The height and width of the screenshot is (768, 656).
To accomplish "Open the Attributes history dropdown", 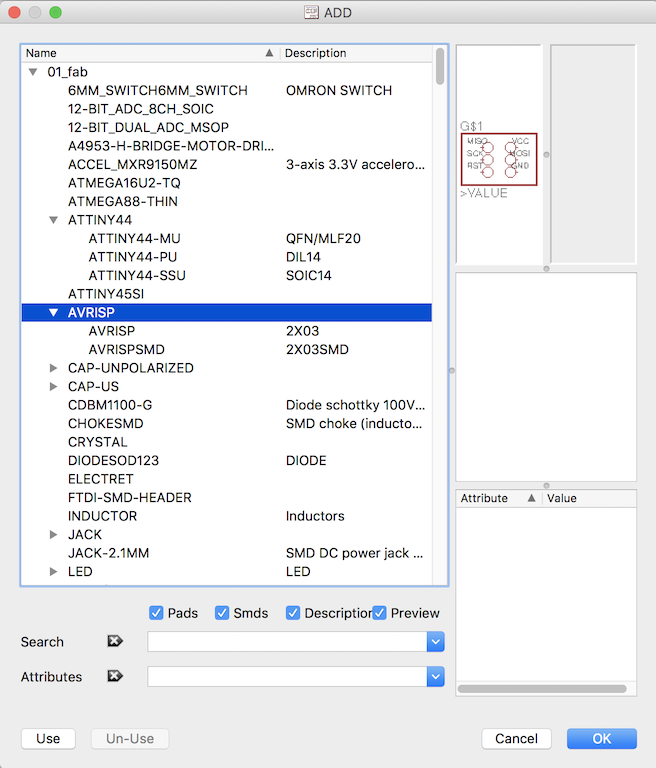I will click(436, 677).
